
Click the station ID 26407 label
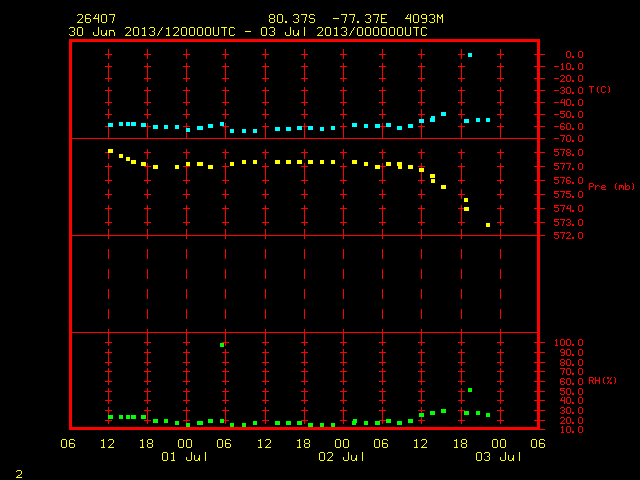[96, 19]
